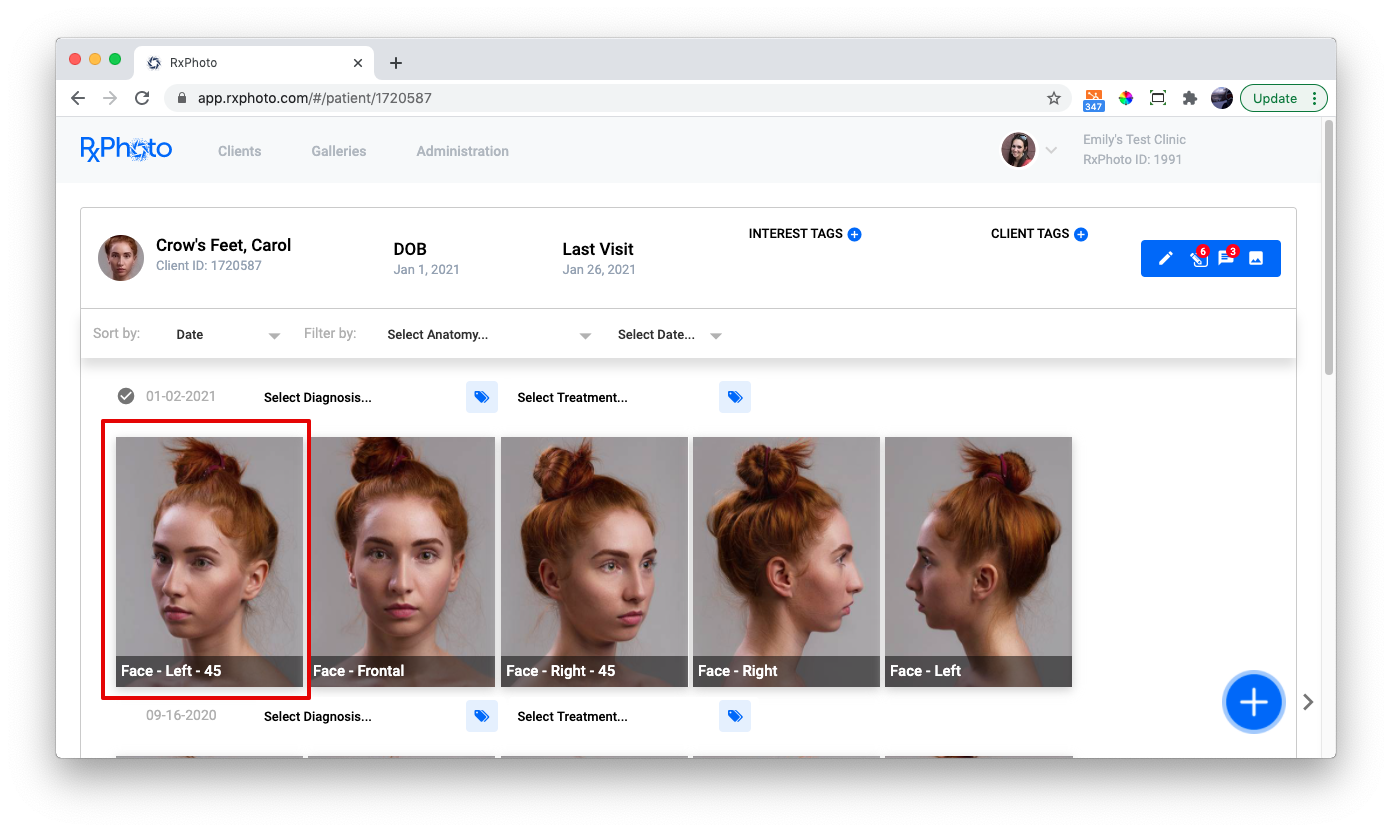Open Select Diagnosis for the 09-16-2020 session
Screen dimensions: 1392x832
318,716
